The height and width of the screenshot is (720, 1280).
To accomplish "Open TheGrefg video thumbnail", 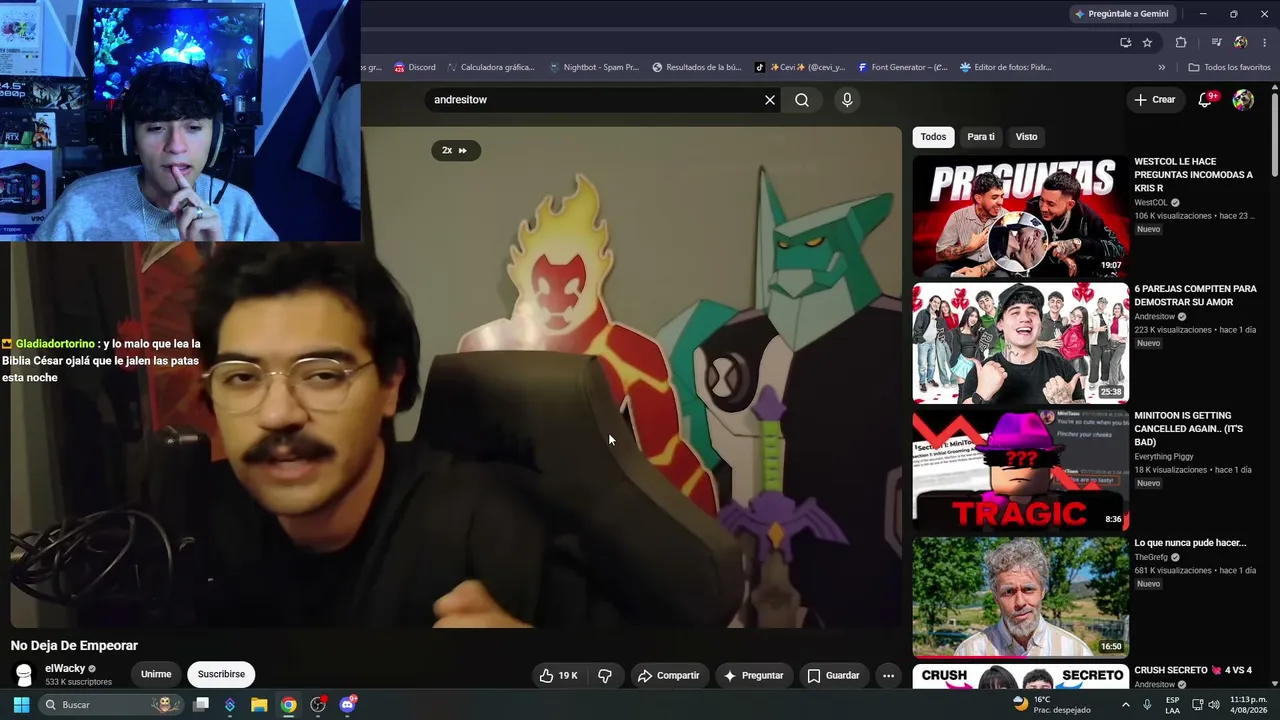I will click(x=1020, y=597).
